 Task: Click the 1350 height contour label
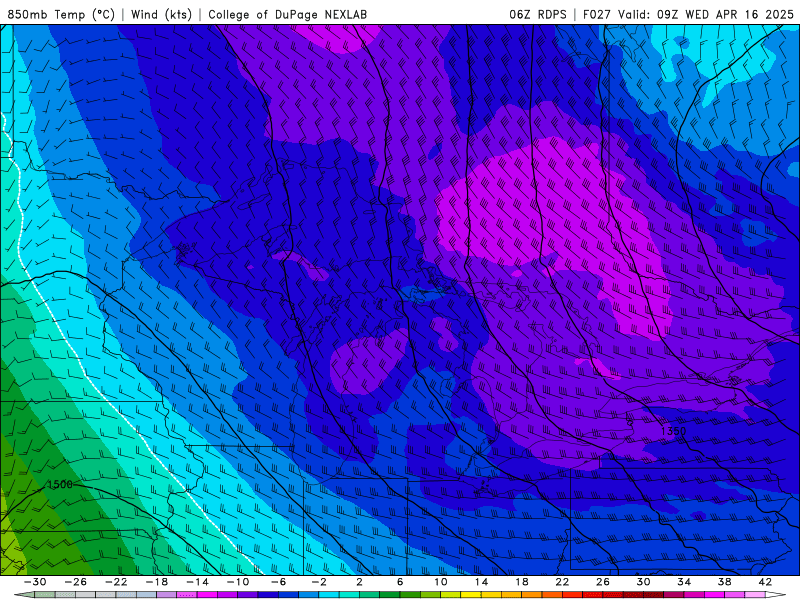point(673,431)
